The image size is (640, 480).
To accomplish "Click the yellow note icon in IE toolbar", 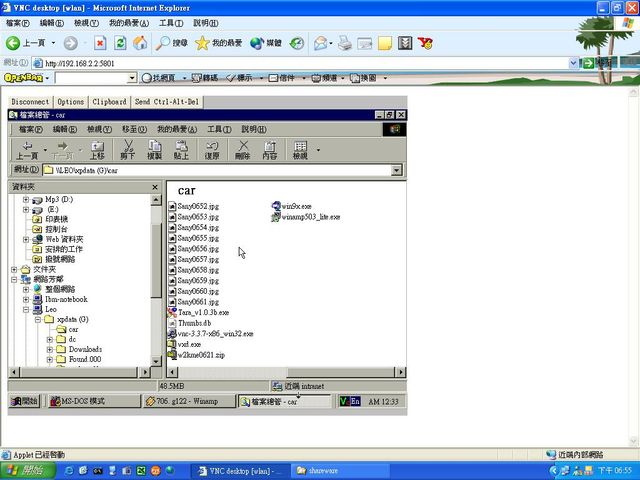I will pos(384,43).
